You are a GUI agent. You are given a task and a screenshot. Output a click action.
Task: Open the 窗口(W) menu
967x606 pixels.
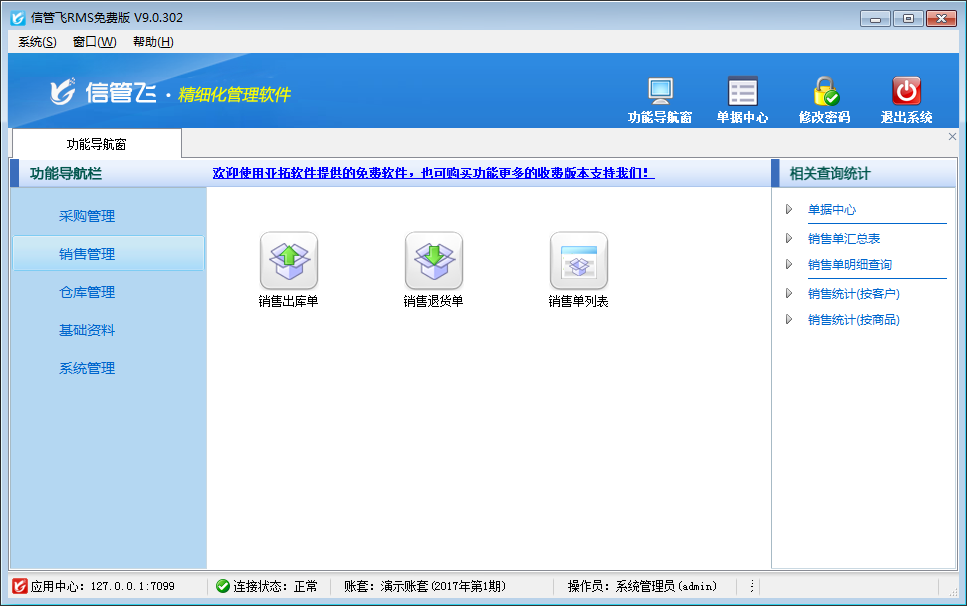click(94, 42)
